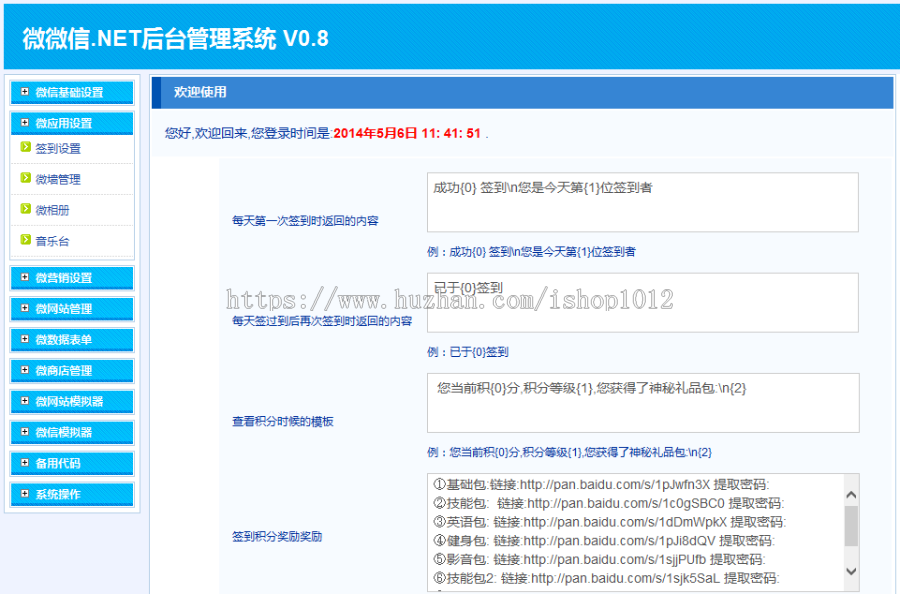Select the green icon next to 音乐台

tap(24, 240)
